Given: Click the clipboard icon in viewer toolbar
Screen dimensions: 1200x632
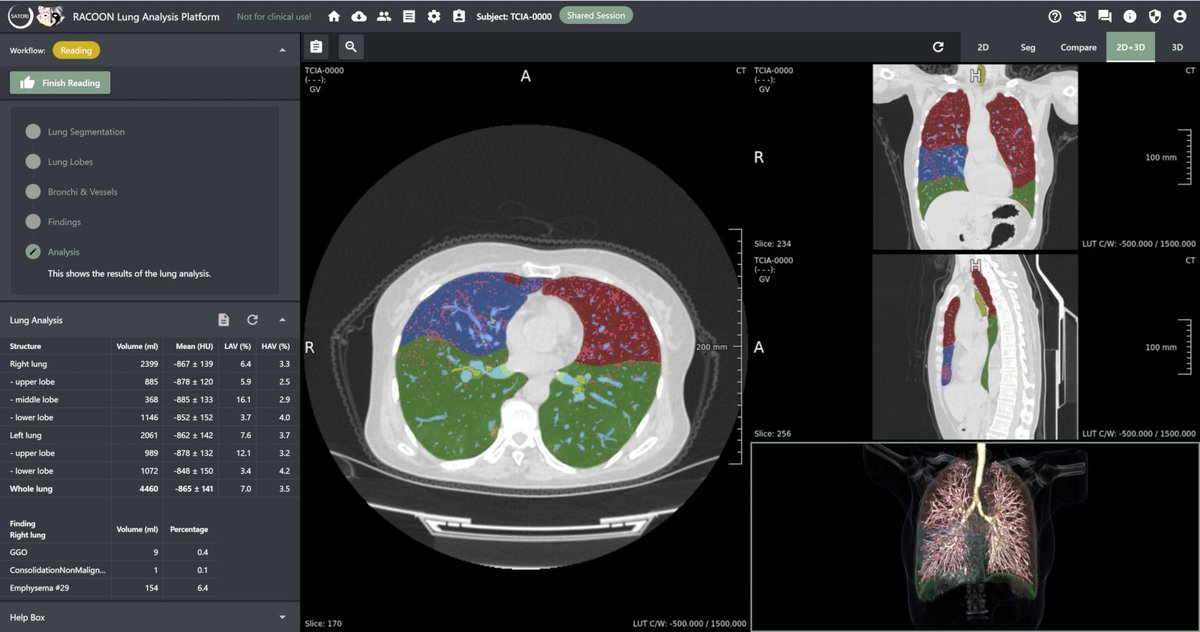Looking at the screenshot, I should click(317, 46).
